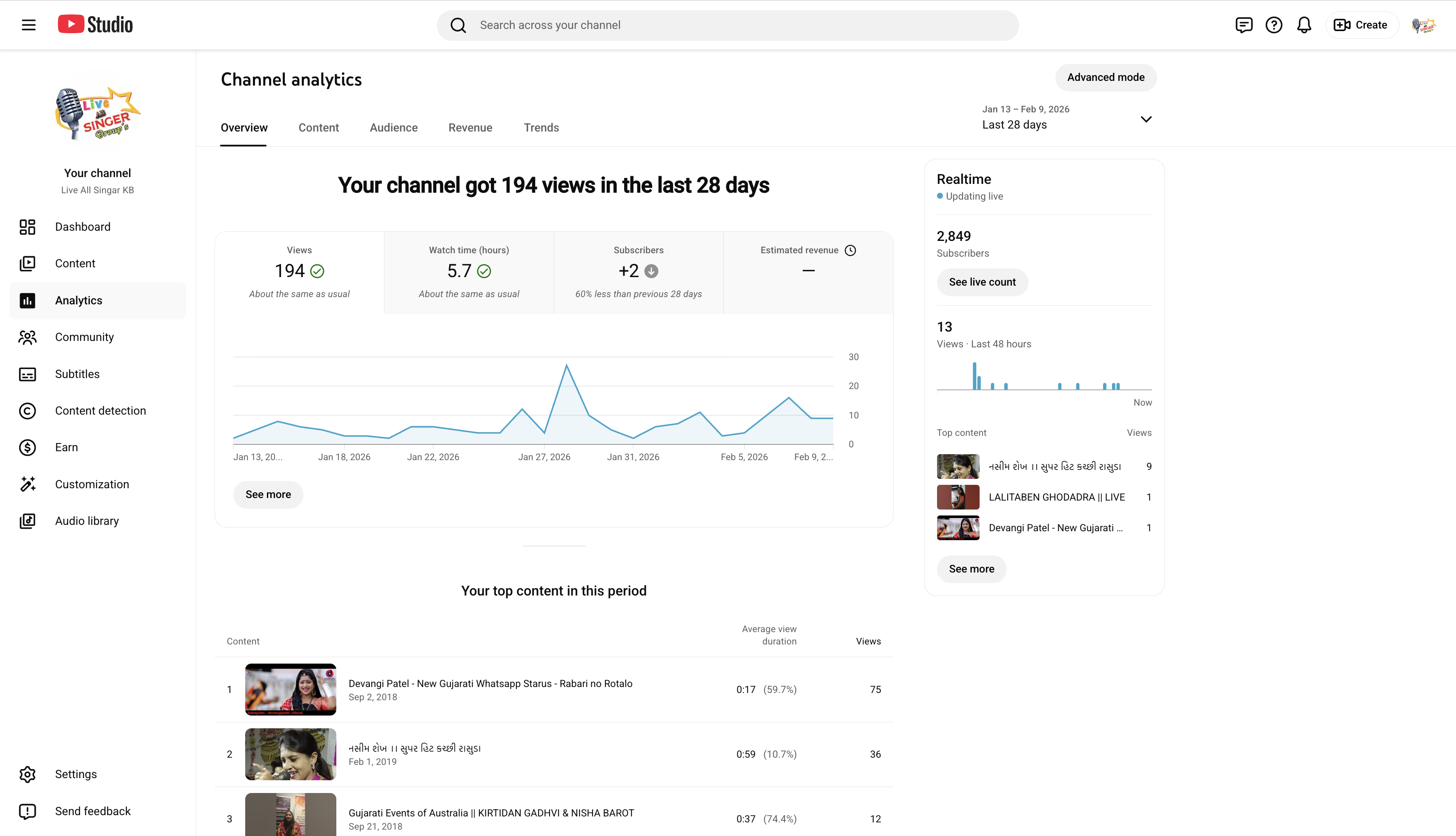Click the search magnifier icon
The height and width of the screenshot is (836, 1456).
click(x=458, y=25)
